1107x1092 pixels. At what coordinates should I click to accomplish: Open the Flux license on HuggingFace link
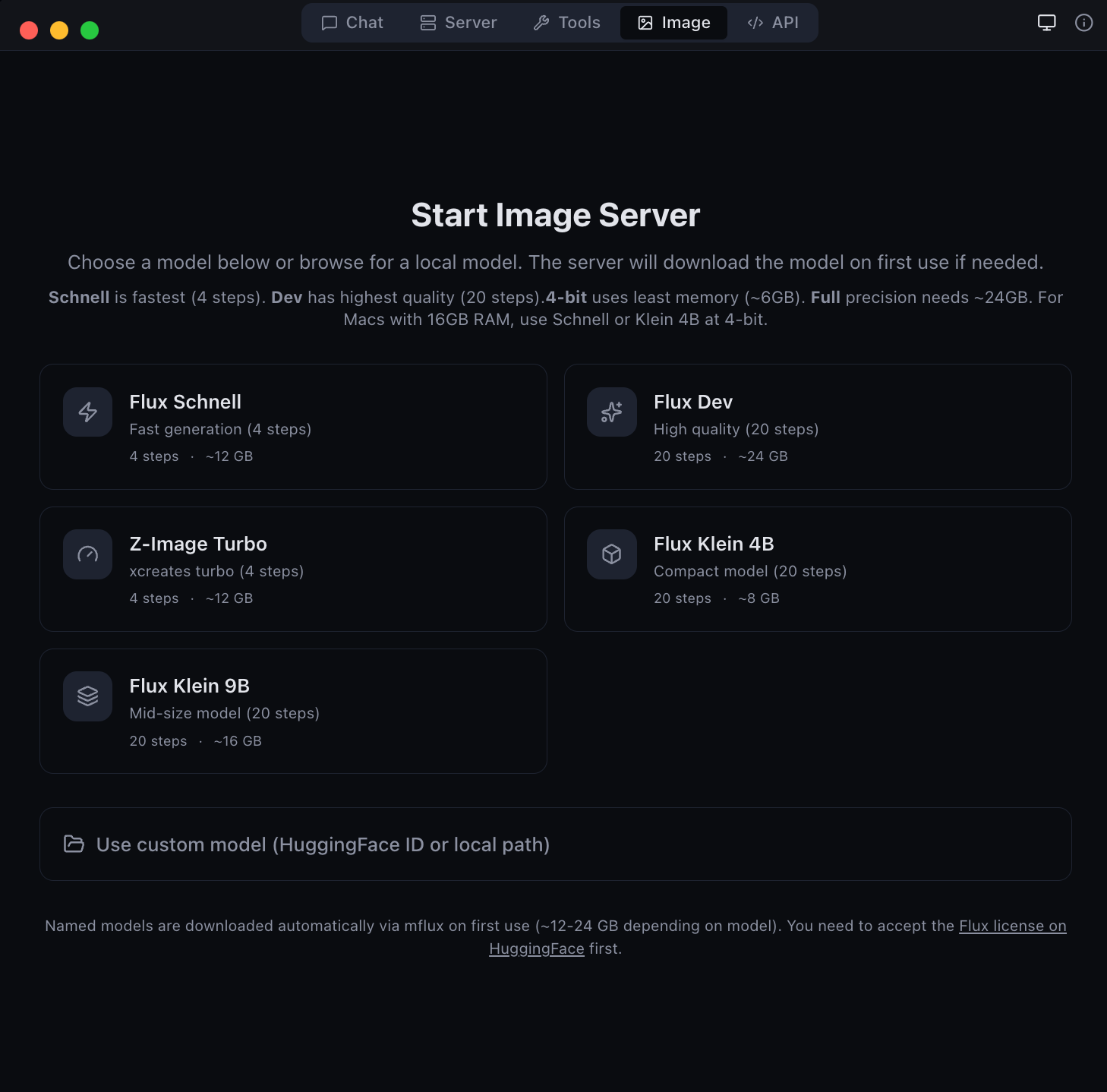(1012, 926)
